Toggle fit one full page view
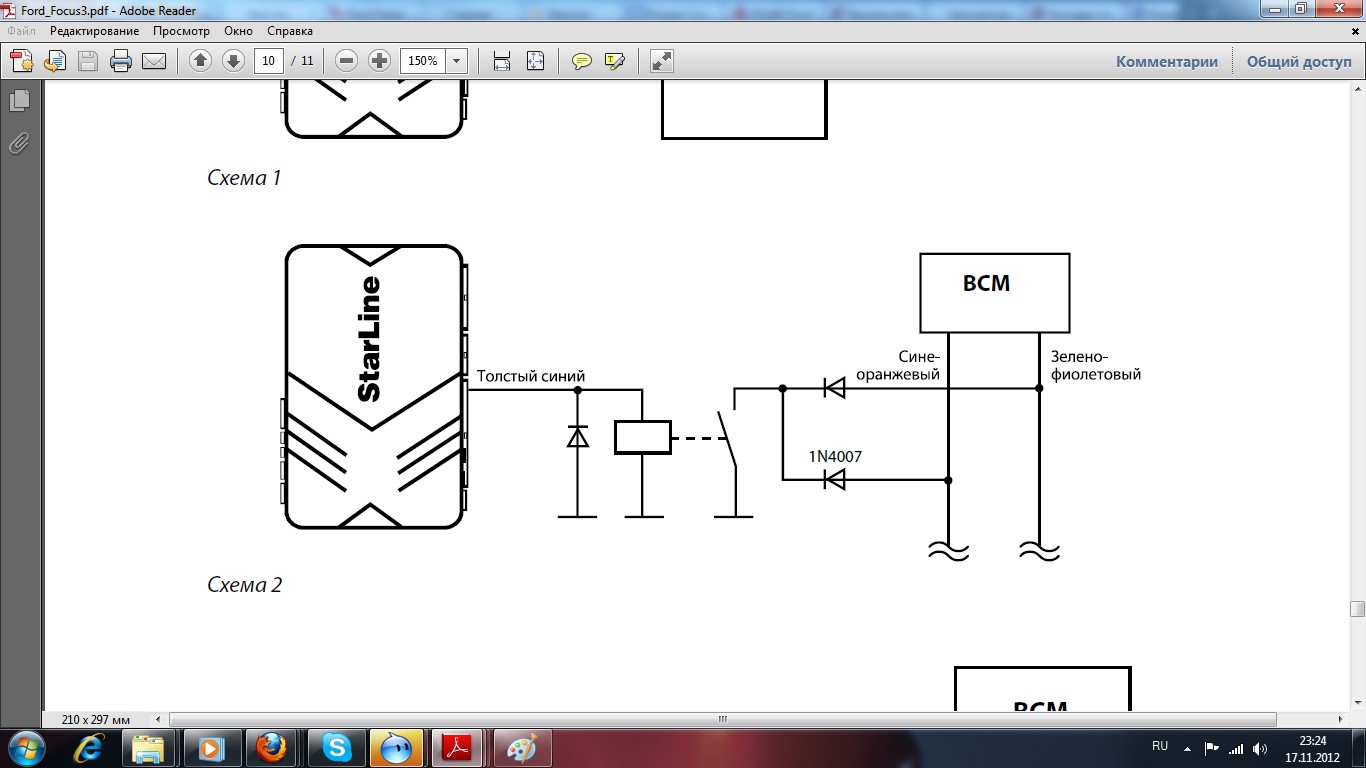The height and width of the screenshot is (768, 1366). tap(535, 61)
